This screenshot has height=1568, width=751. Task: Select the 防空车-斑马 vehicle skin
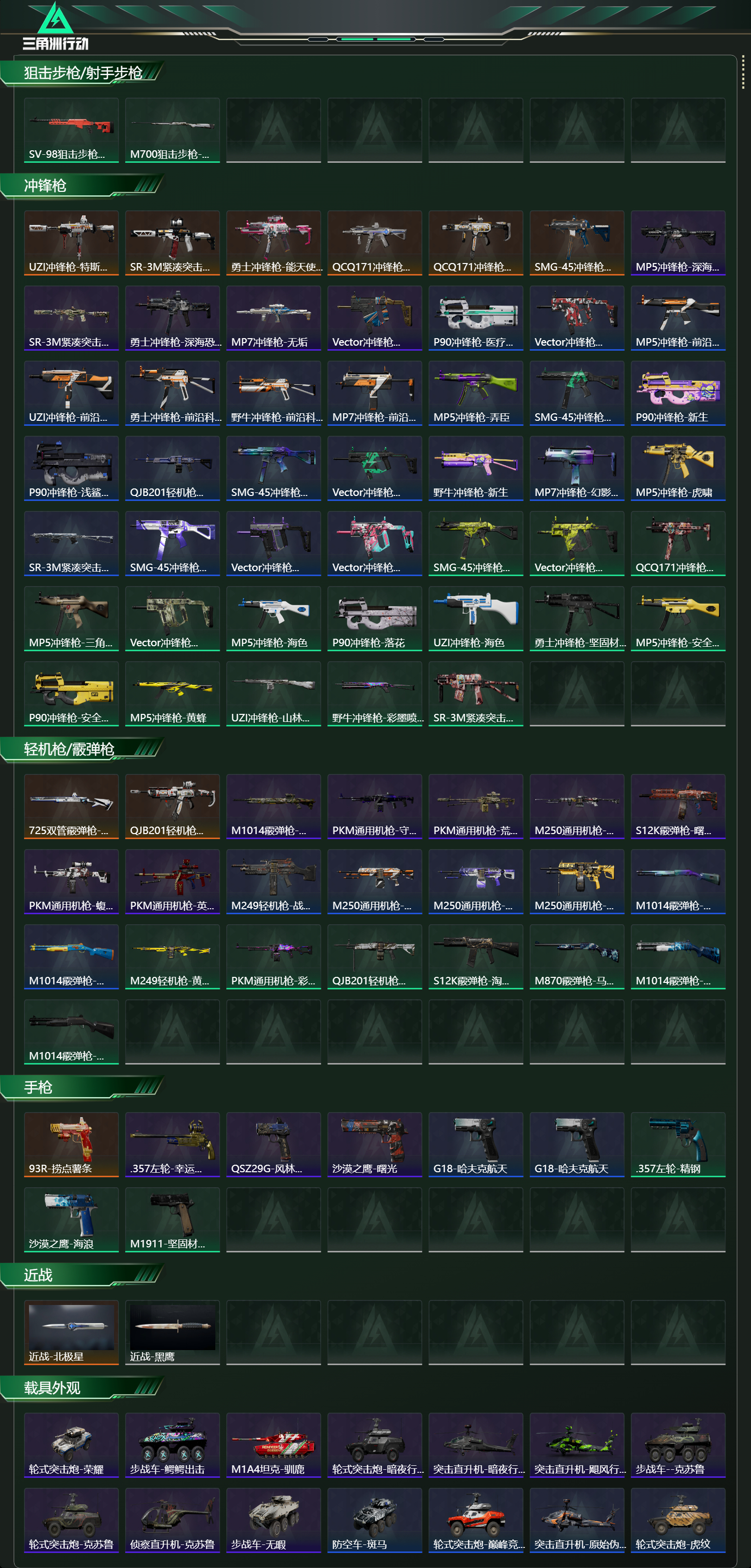(374, 1520)
